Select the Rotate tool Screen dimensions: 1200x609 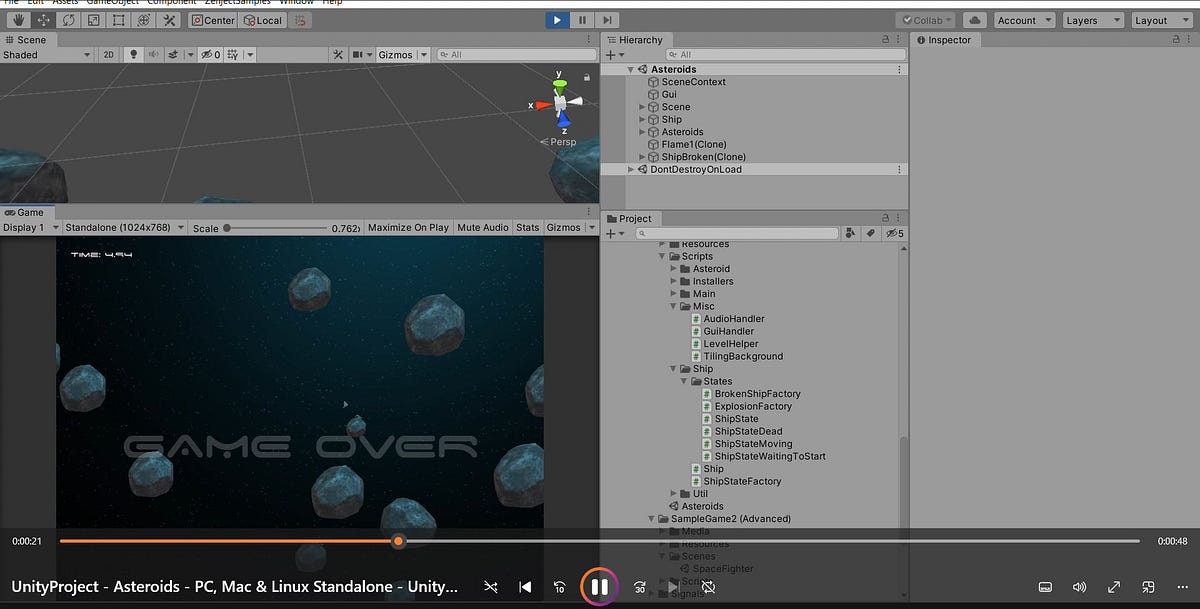point(67,20)
